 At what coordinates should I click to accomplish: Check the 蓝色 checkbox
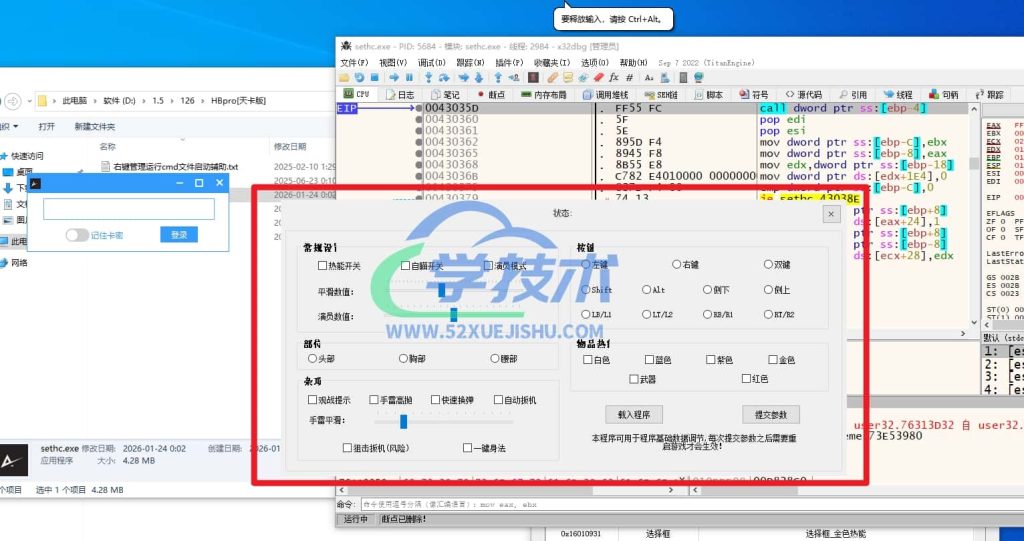pyautogui.click(x=649, y=359)
